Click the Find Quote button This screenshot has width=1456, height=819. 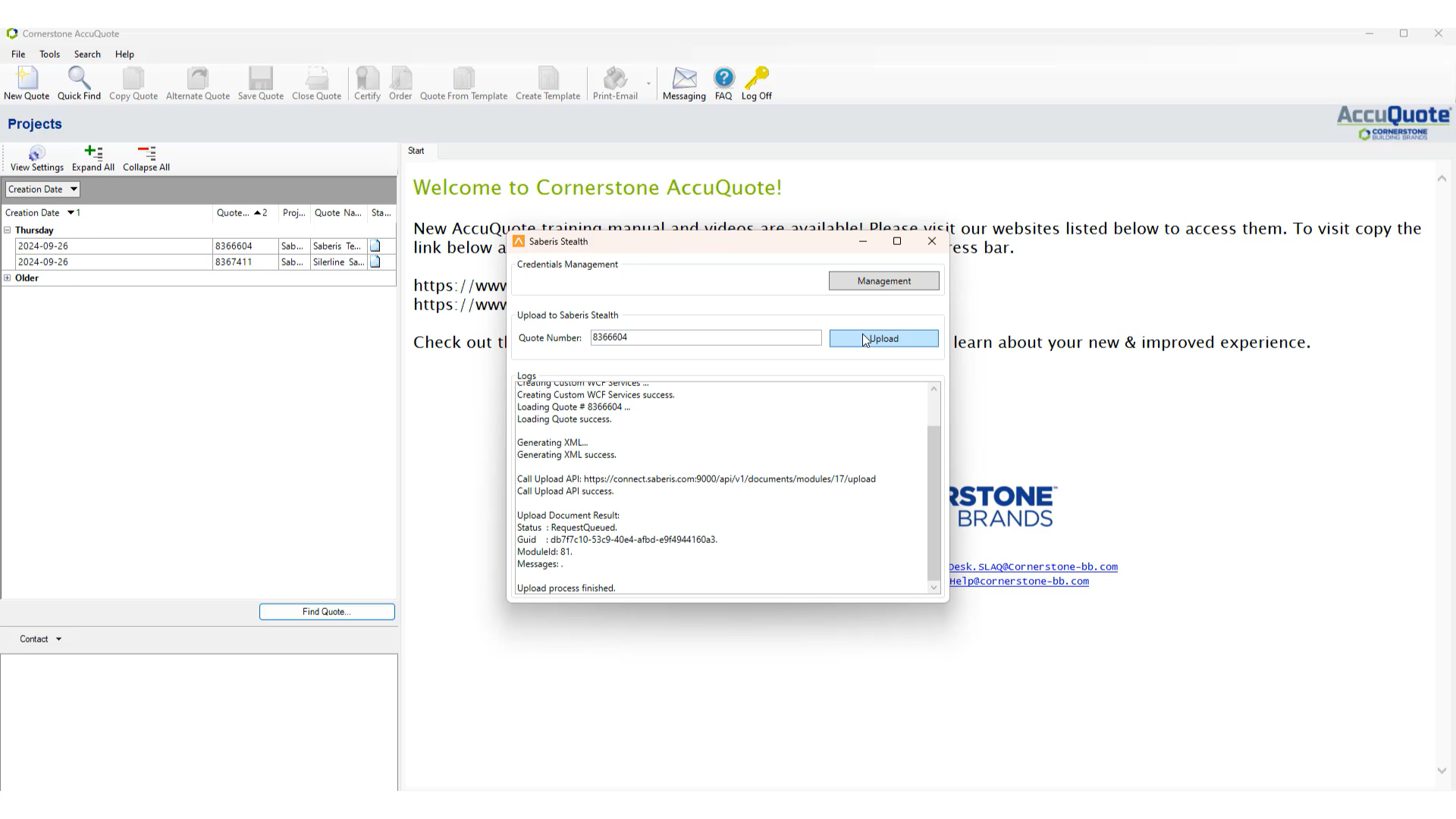327,612
